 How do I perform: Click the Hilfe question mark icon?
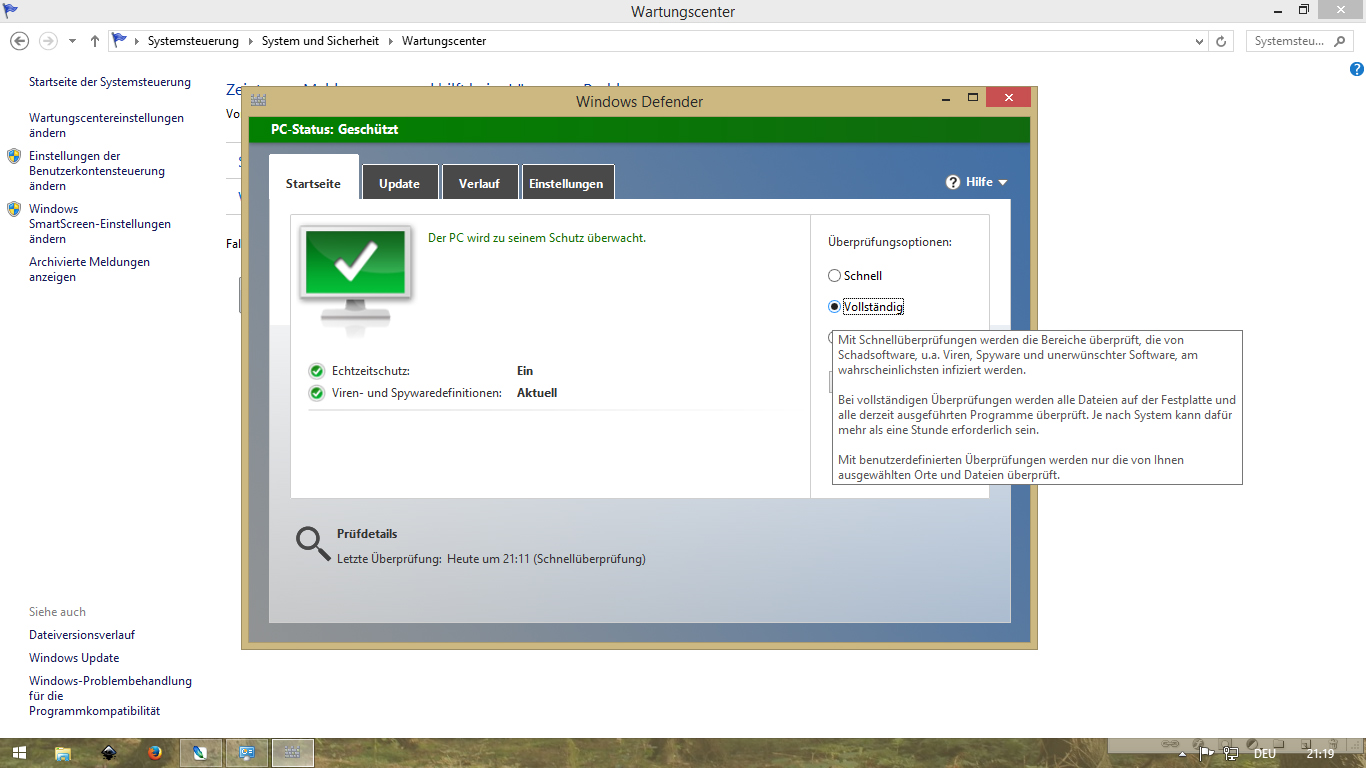point(953,182)
